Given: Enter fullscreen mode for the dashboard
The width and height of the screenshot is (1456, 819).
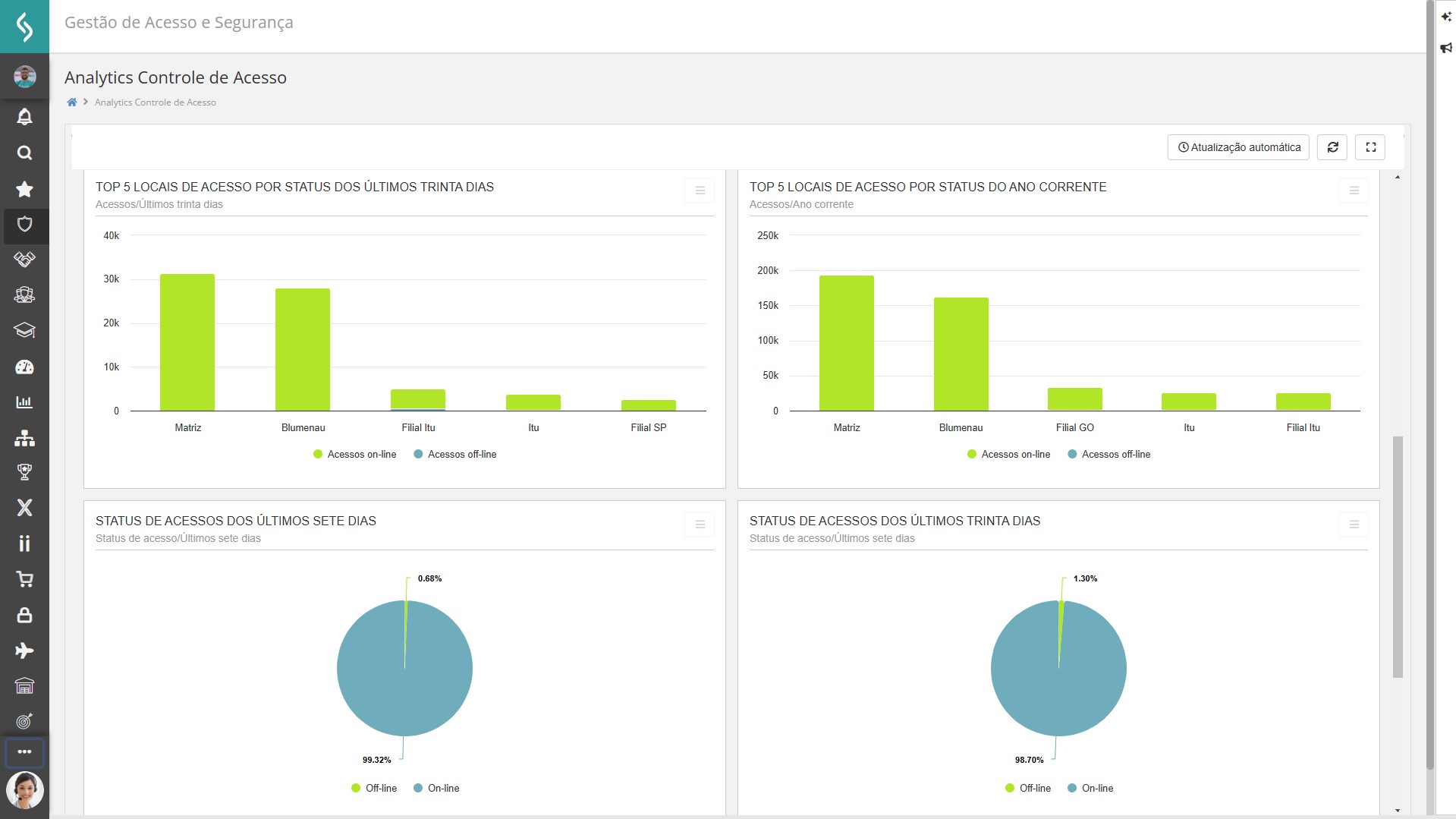Looking at the screenshot, I should tap(1370, 147).
